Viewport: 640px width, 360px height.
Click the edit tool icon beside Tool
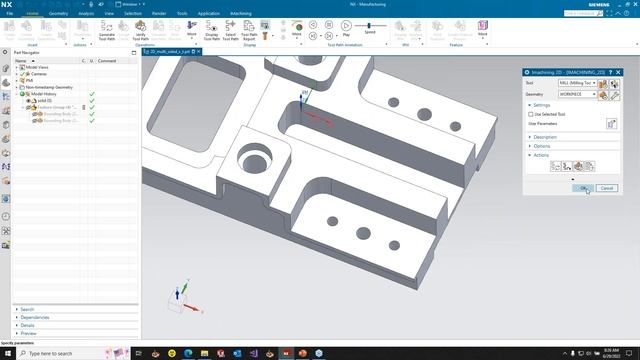[x=614, y=84]
